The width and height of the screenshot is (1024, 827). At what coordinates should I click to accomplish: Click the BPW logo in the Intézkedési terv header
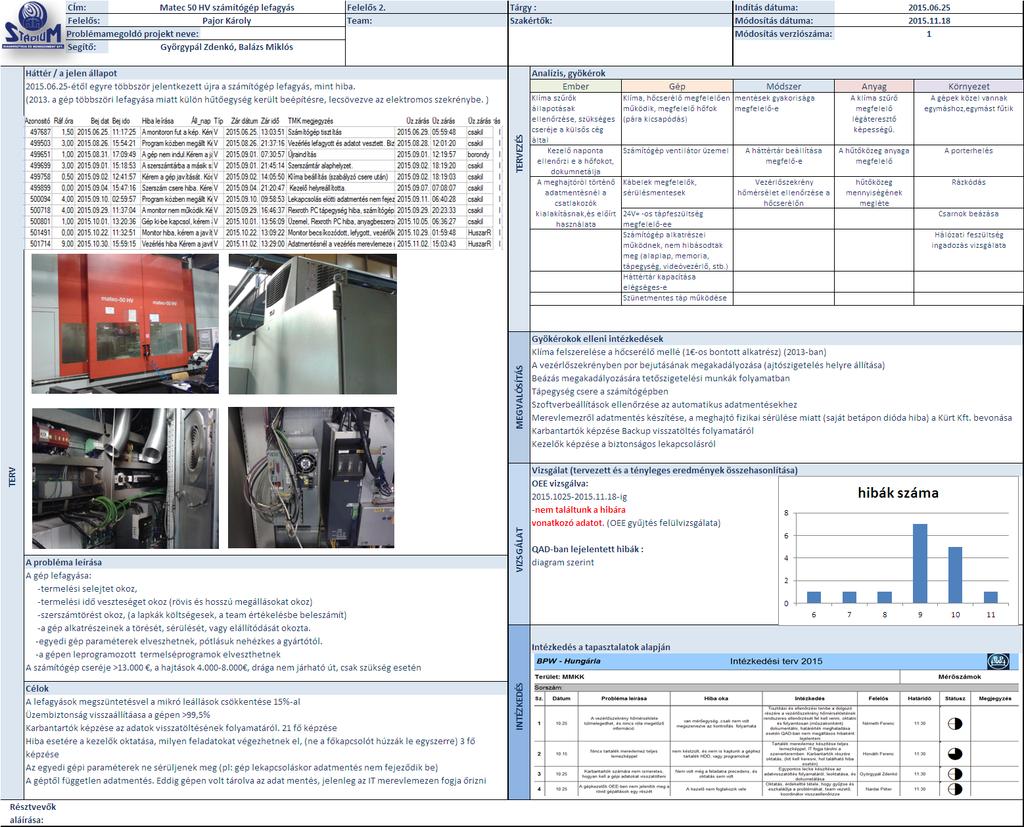tap(997, 661)
